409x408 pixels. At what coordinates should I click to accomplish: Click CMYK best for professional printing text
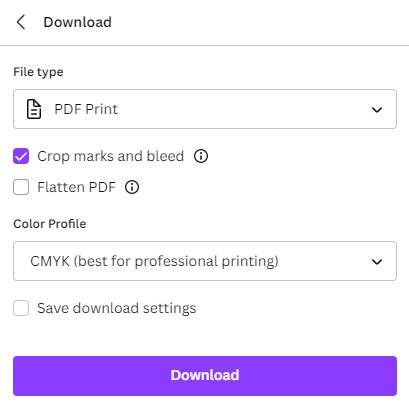(154, 261)
